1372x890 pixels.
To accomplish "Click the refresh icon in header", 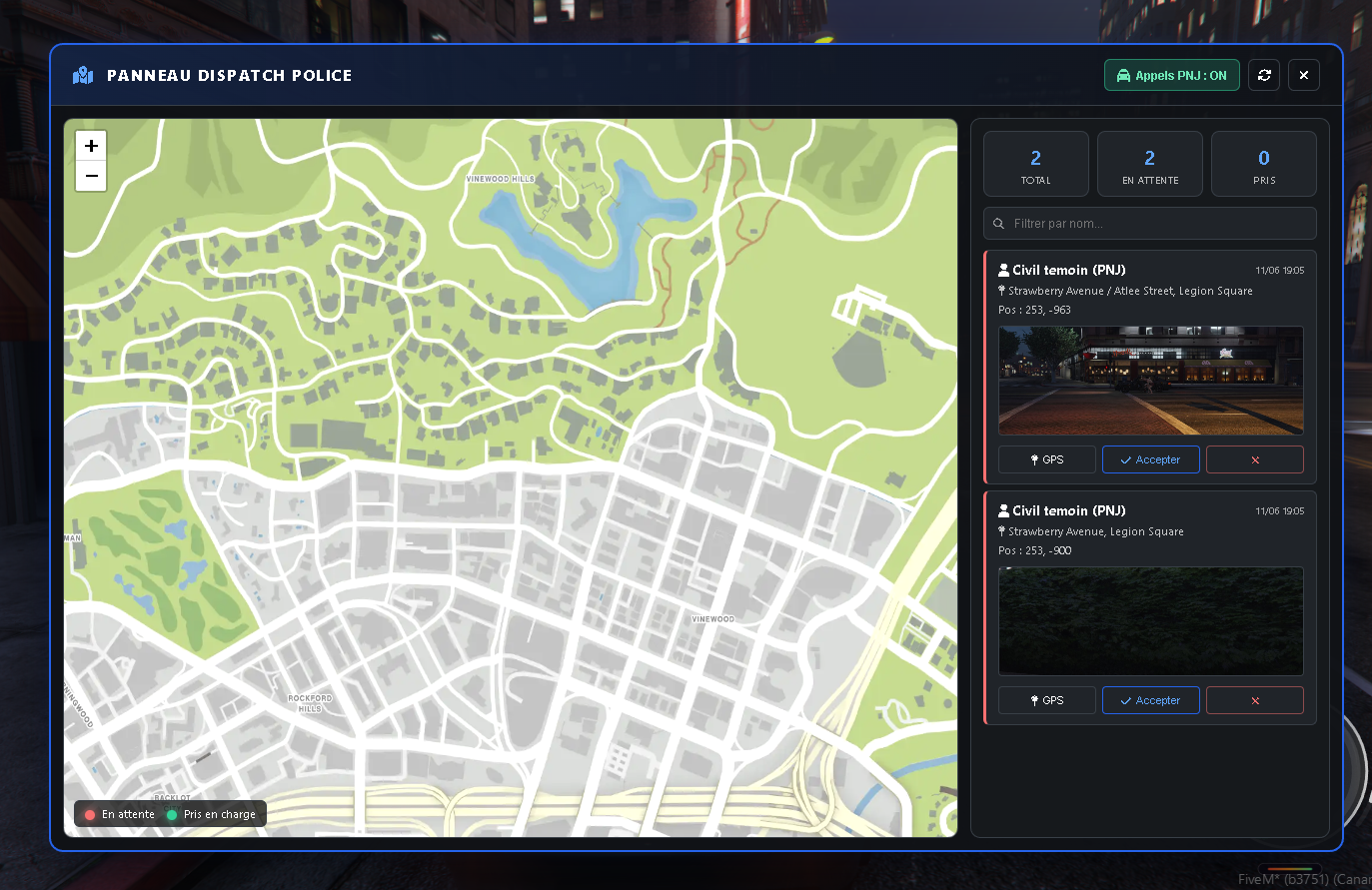I will 1264,75.
